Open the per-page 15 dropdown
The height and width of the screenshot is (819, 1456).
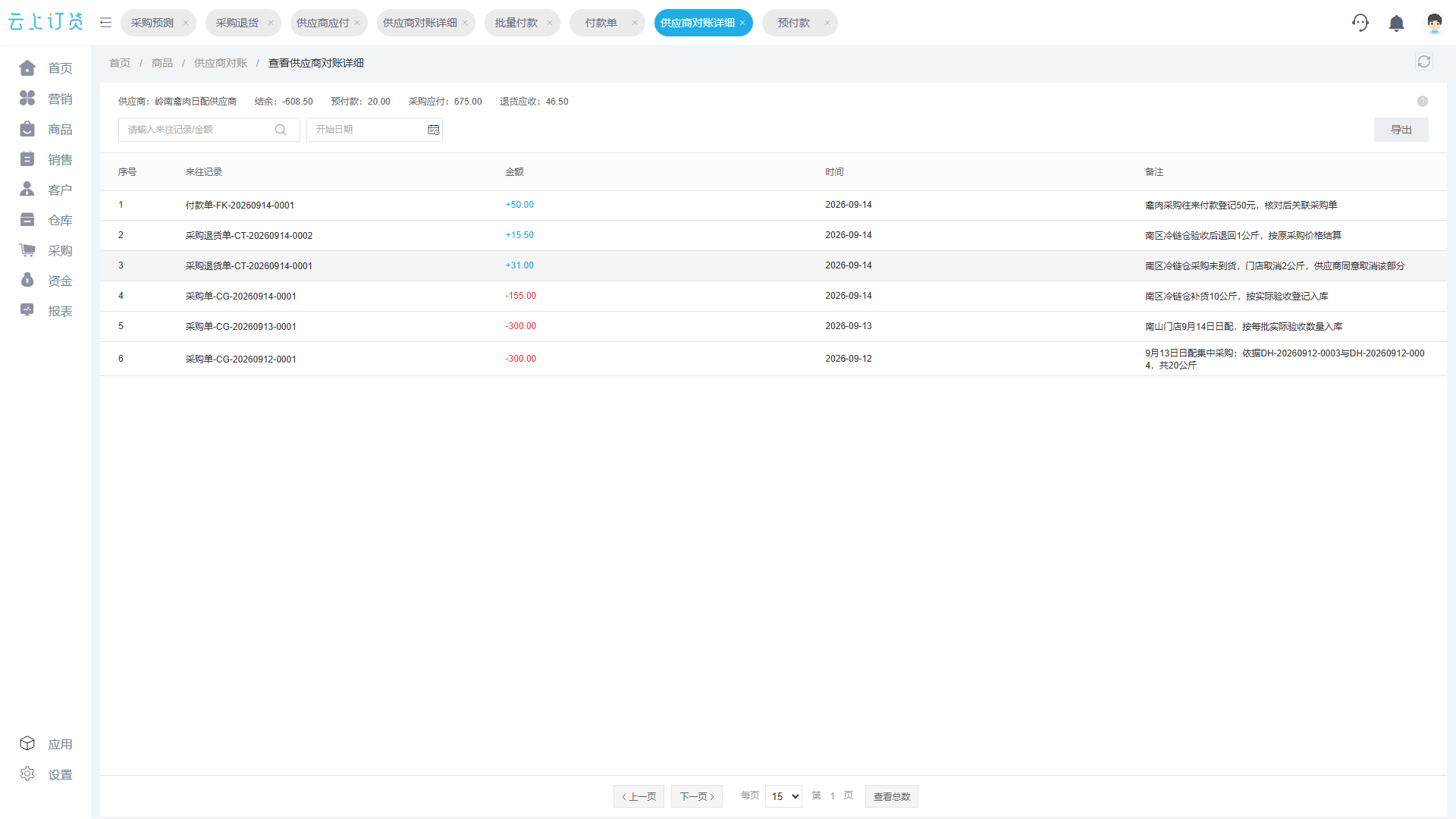[783, 796]
